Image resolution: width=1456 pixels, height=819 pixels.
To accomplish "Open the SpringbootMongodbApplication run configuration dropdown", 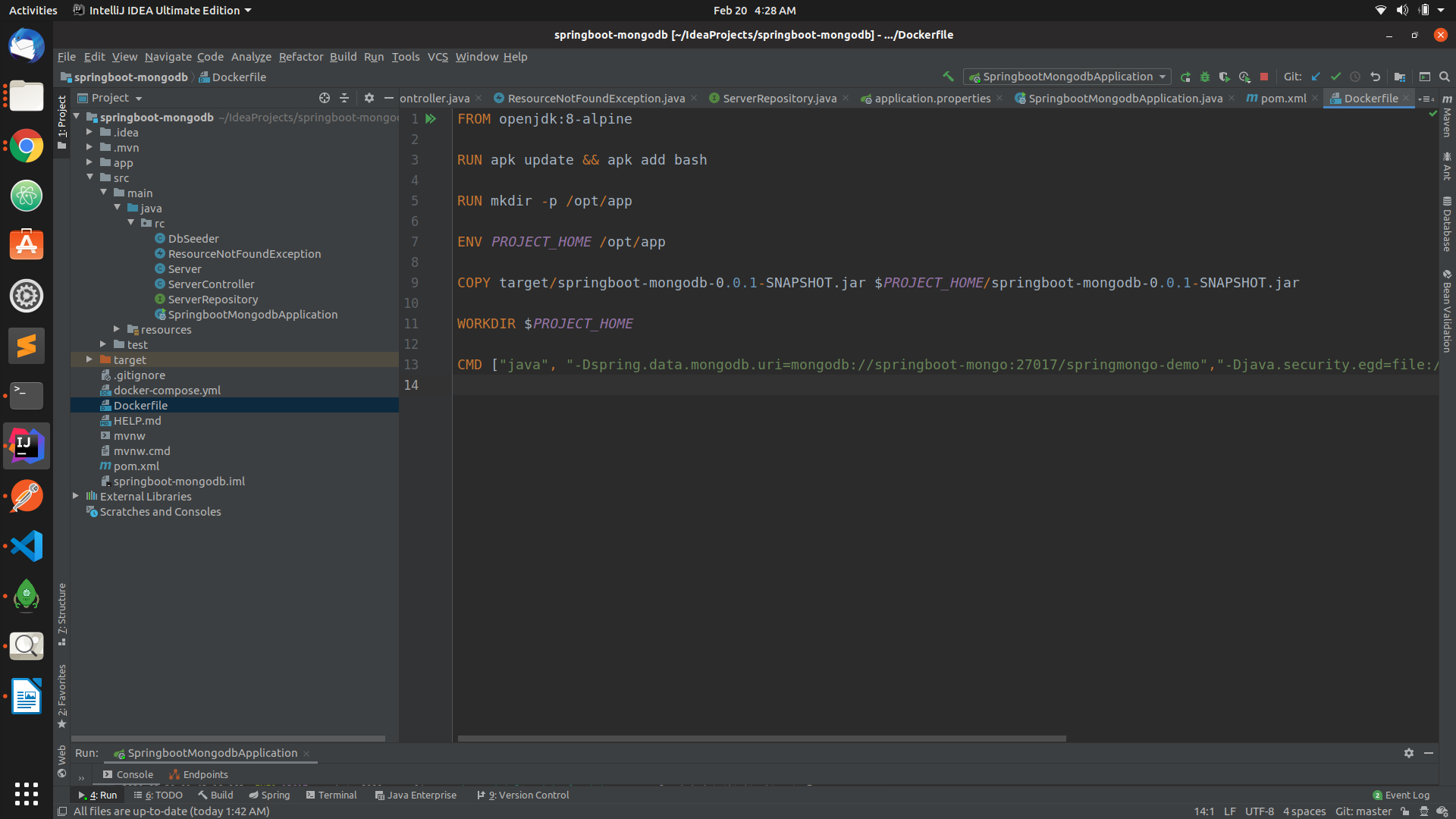I will coord(1065,77).
